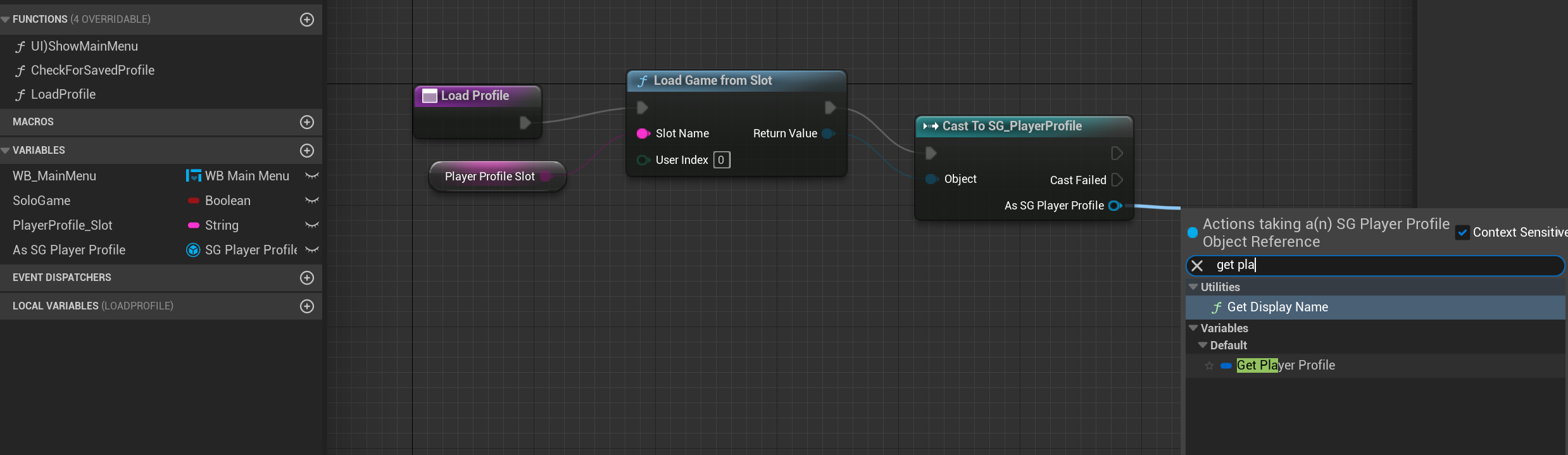The image size is (1568, 455).
Task: Click Load Game from Slot input exec pin
Action: [642, 108]
